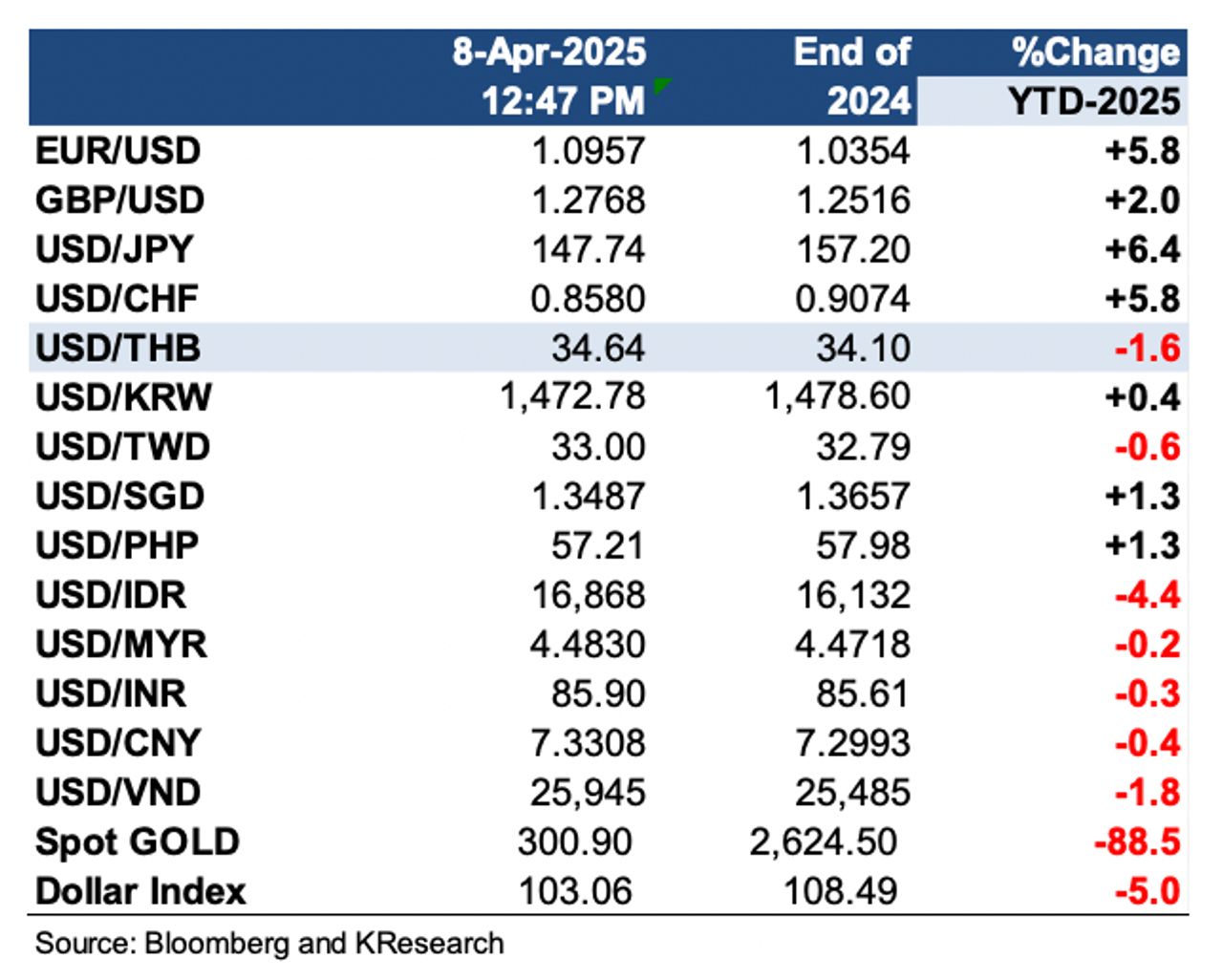
Task: Select the End of 2024 column header
Action: (852, 76)
